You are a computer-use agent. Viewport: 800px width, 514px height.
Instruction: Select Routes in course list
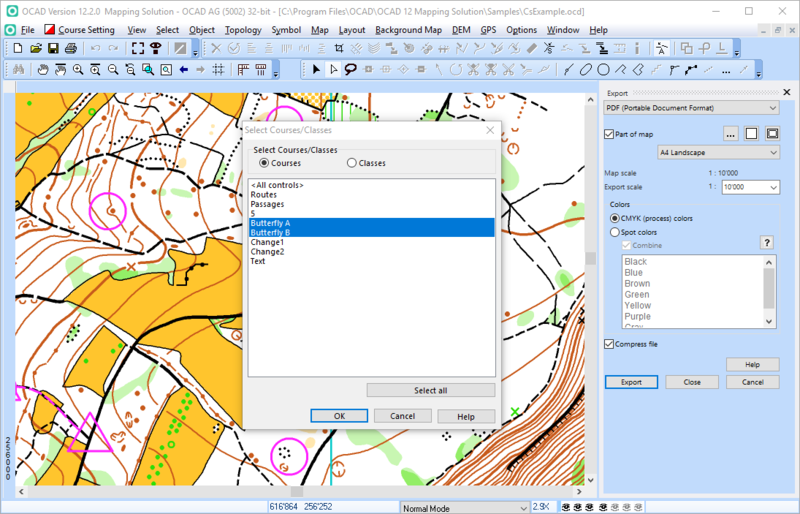[x=371, y=194]
